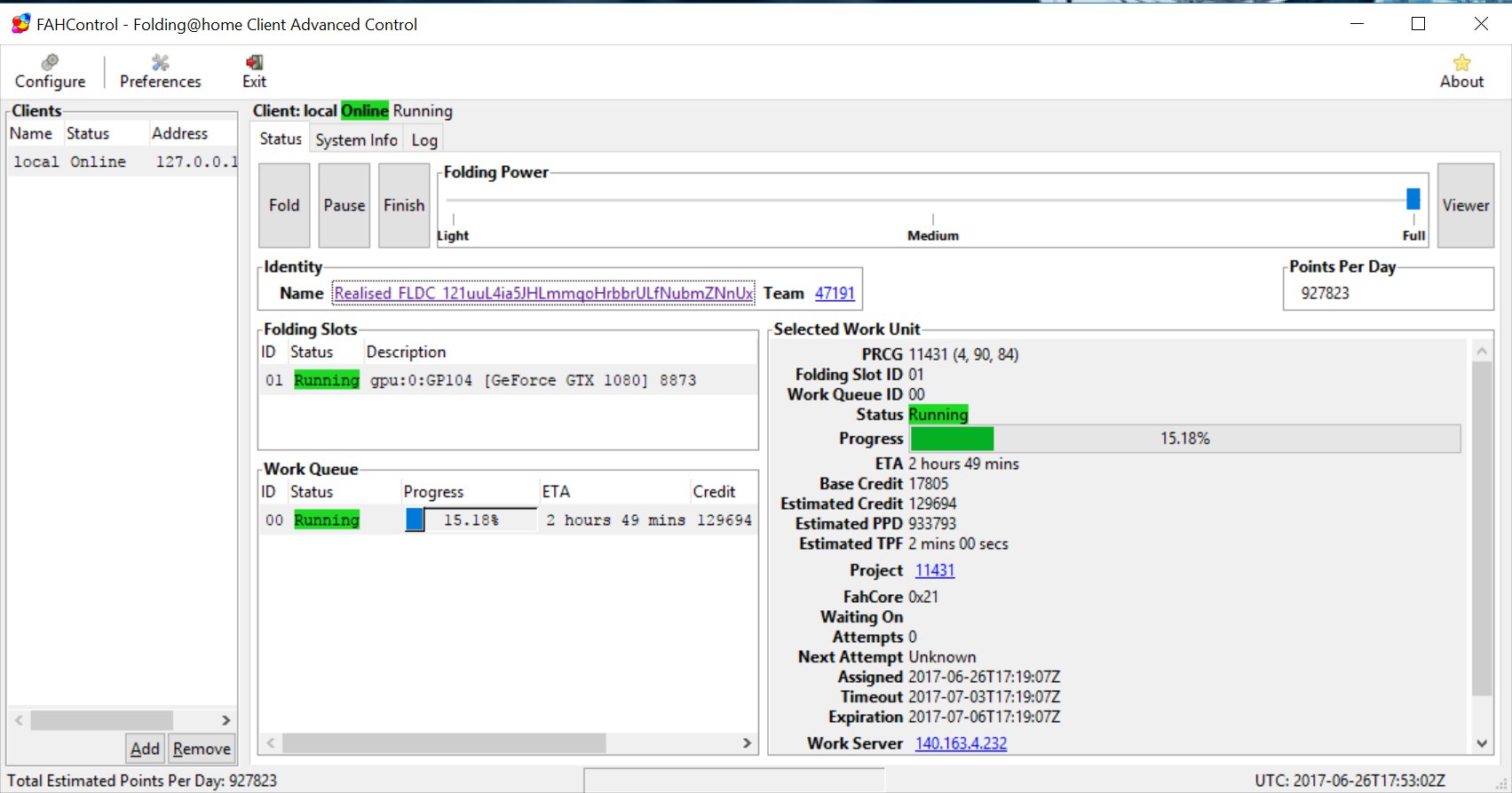Click the Work Queue left scroll arrow
1512x793 pixels.
(271, 742)
